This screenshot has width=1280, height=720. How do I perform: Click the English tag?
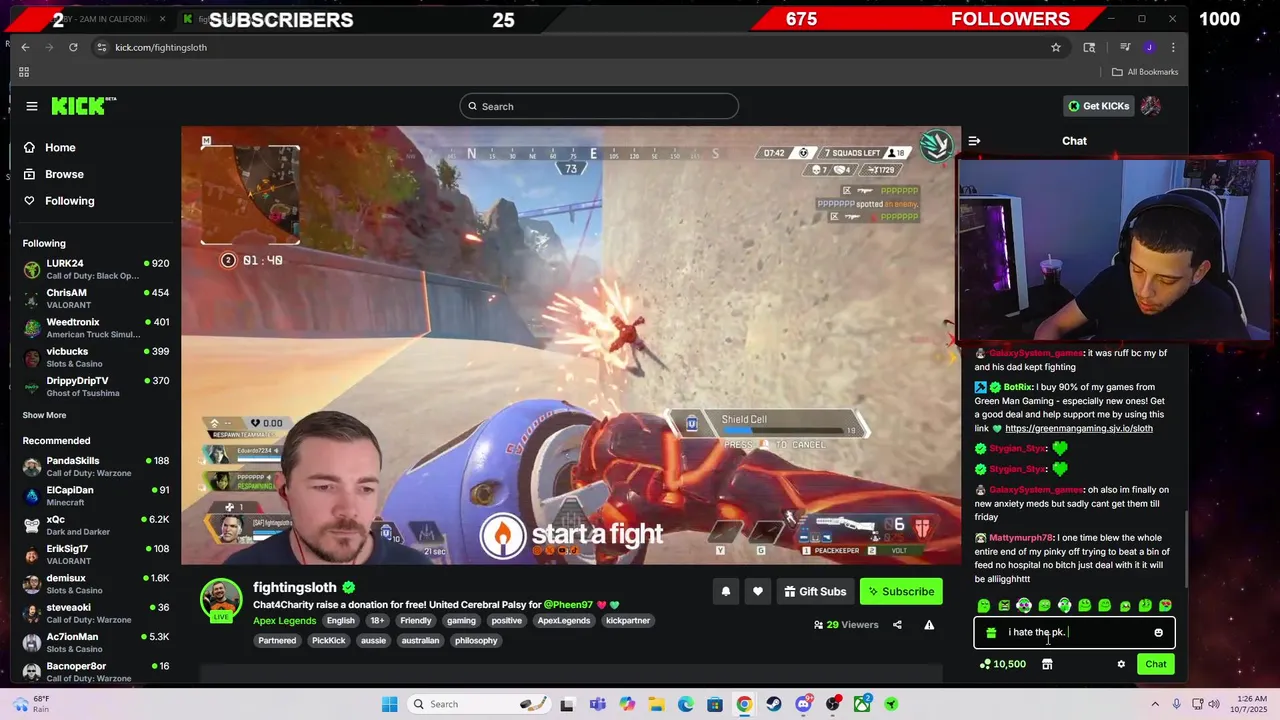coord(341,621)
